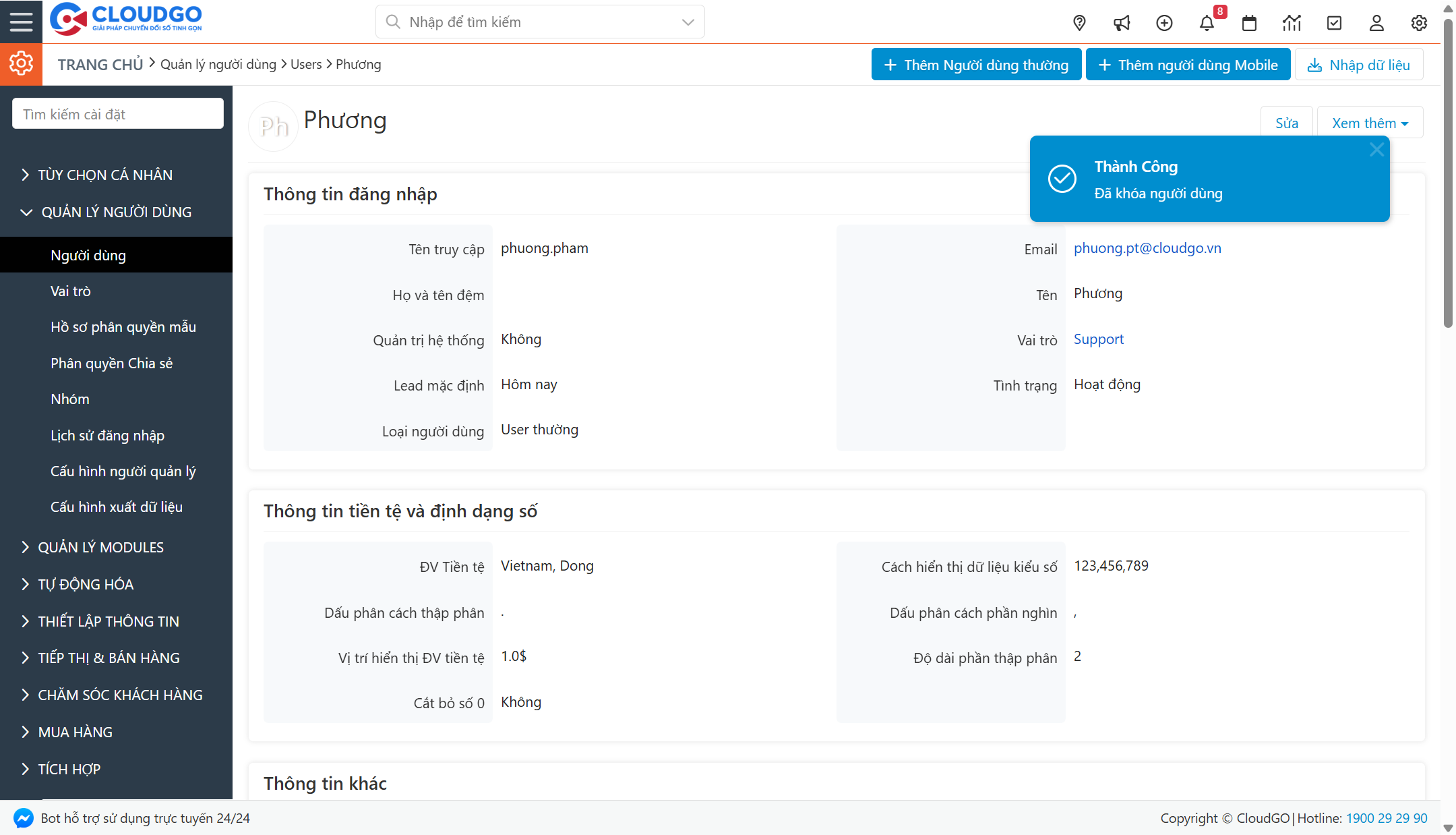Collapse the QUẢN LÝ NGƯỜI DÙNG section
The height and width of the screenshot is (835, 1456).
pos(116,212)
